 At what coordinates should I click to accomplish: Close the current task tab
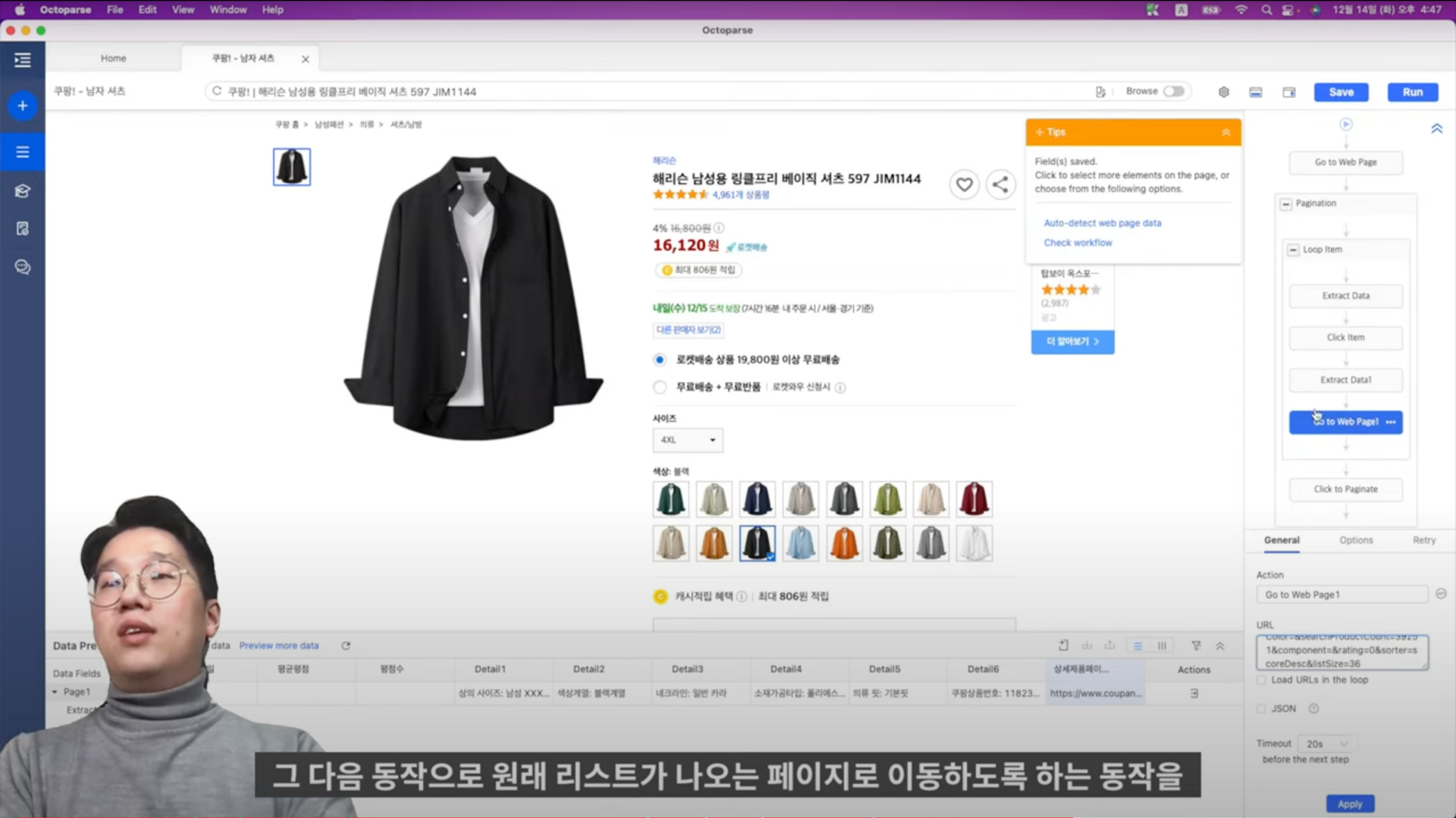click(x=306, y=60)
